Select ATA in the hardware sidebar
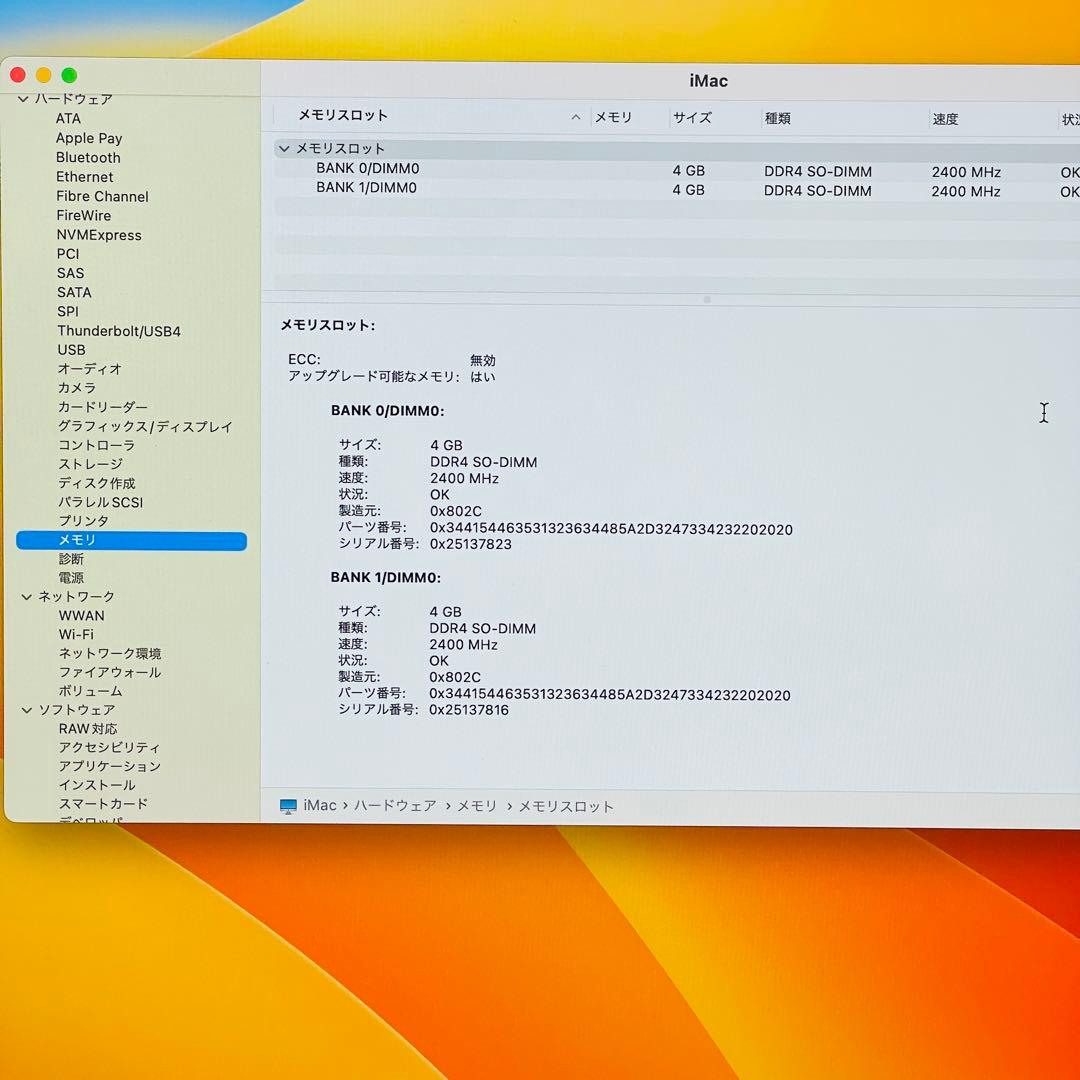This screenshot has height=1080, width=1080. pos(68,118)
